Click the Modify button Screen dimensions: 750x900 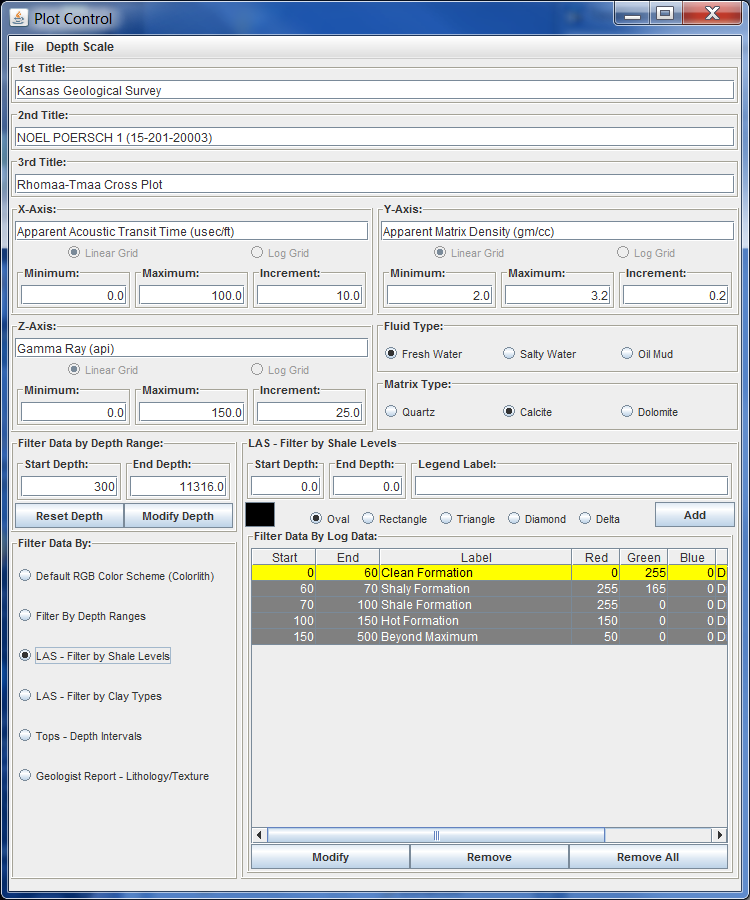331,857
